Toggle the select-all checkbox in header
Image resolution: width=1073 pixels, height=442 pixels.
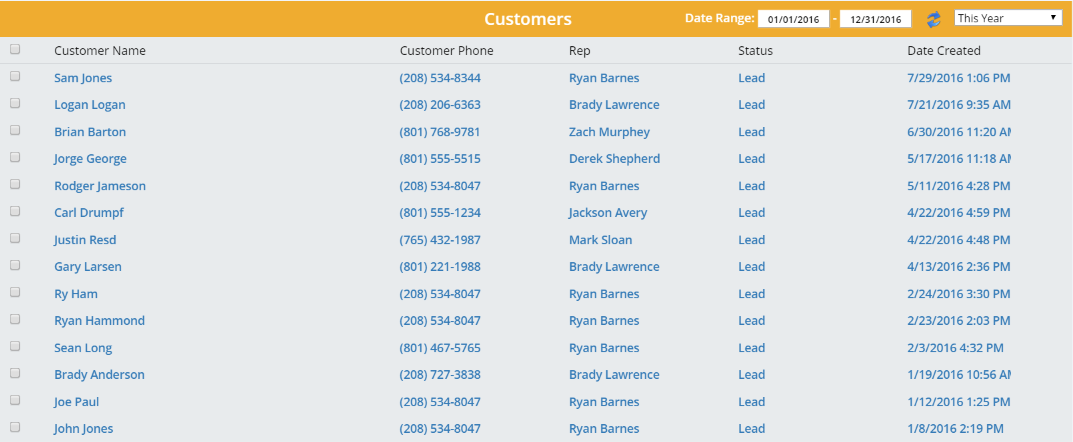(x=15, y=49)
